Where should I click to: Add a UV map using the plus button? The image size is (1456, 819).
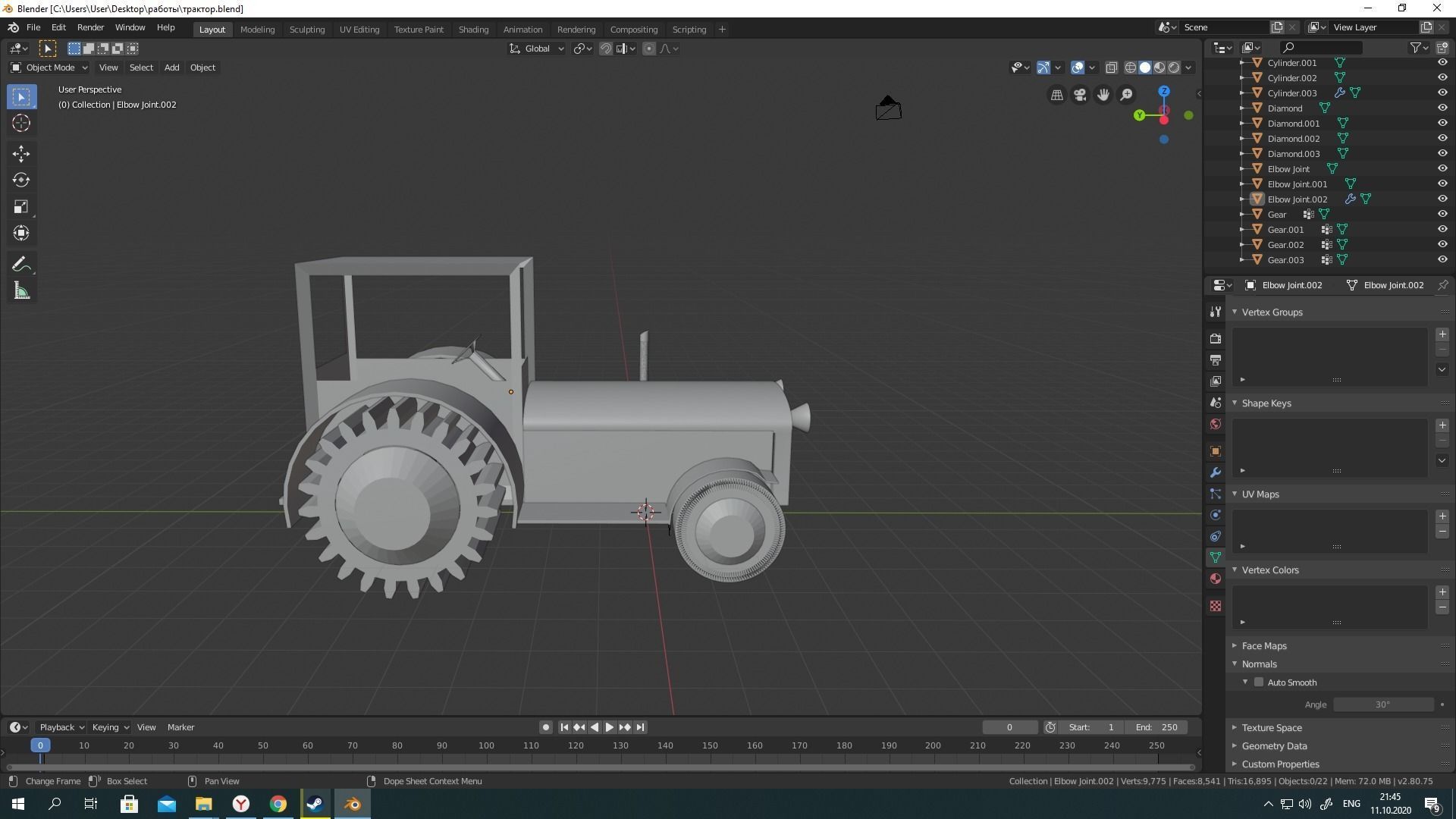coord(1442,516)
